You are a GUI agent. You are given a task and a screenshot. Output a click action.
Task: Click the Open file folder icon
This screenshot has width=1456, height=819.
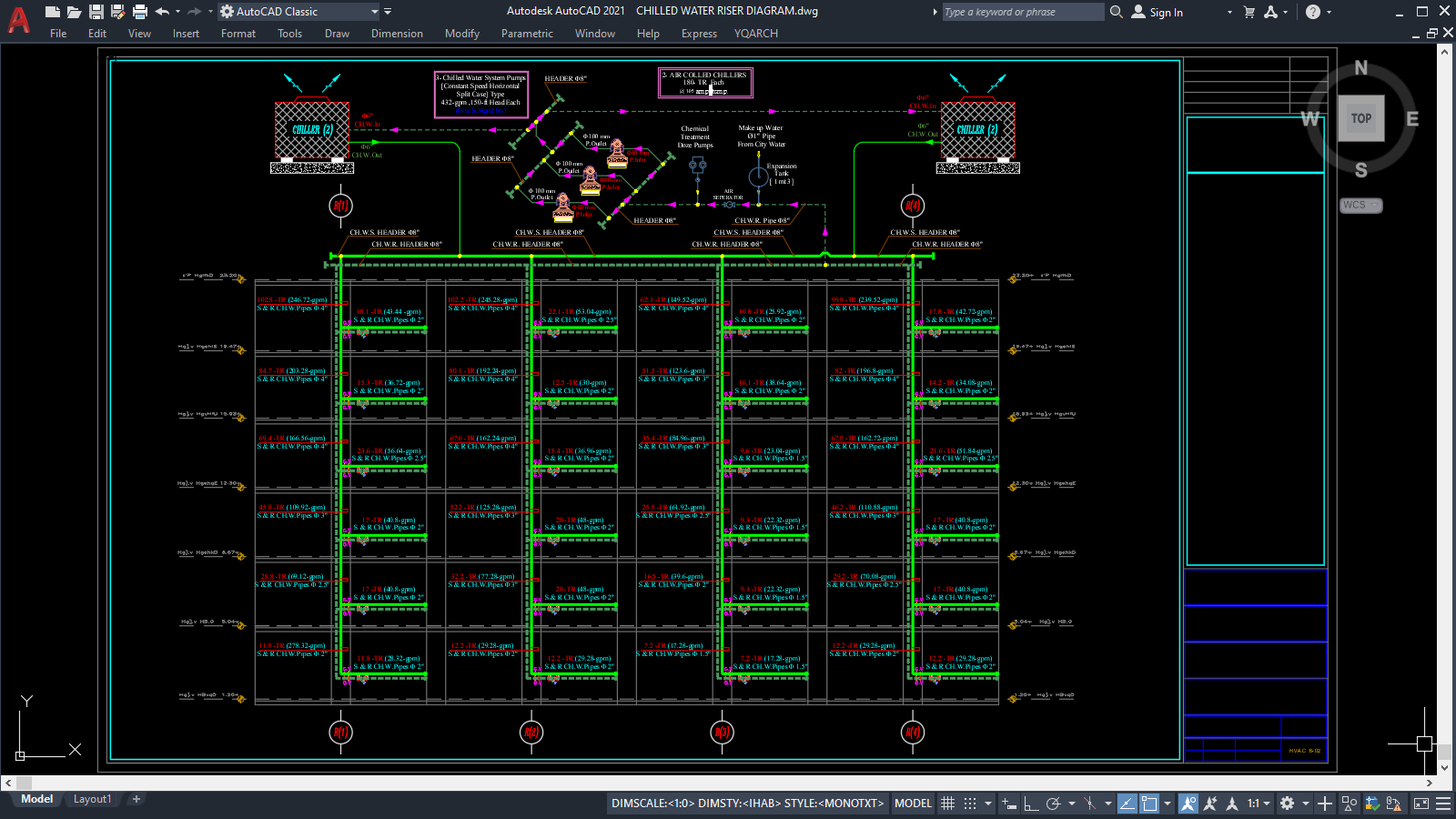tap(75, 12)
